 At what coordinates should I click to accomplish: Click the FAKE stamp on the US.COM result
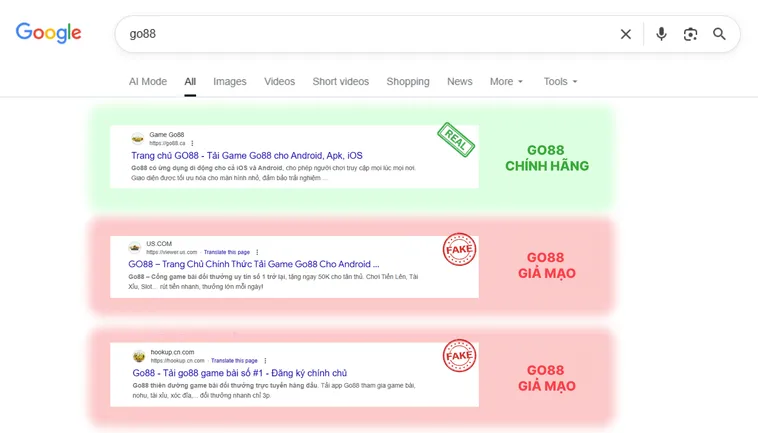(x=460, y=250)
